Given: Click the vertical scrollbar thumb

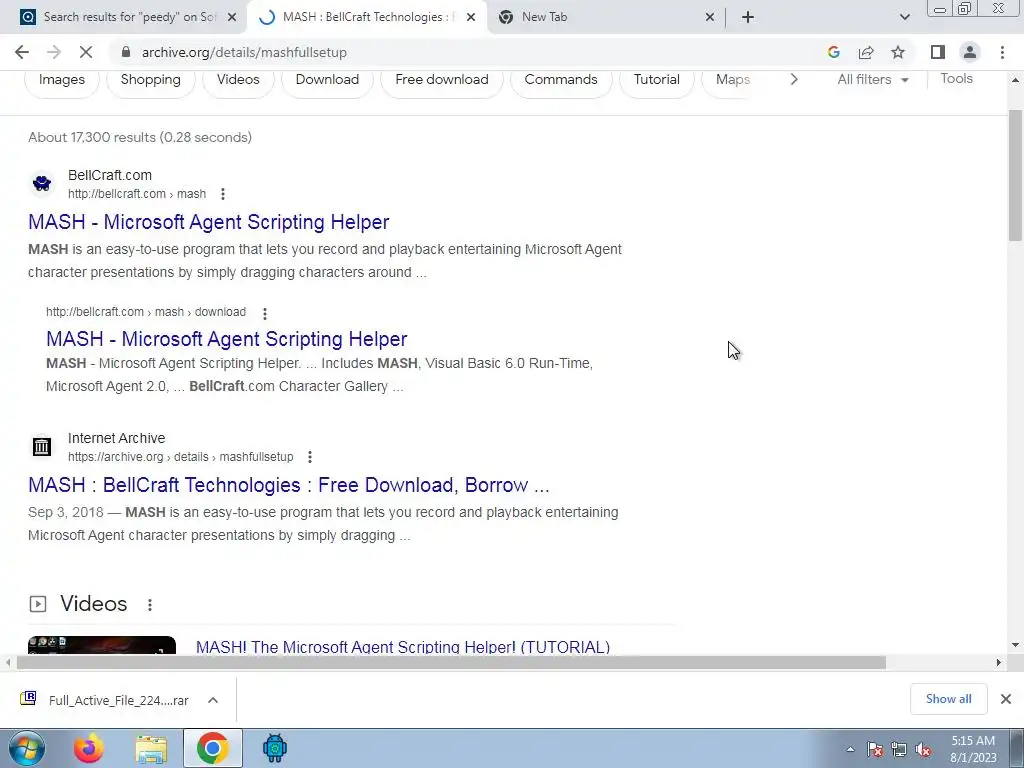Looking at the screenshot, I should tap(1016, 176).
